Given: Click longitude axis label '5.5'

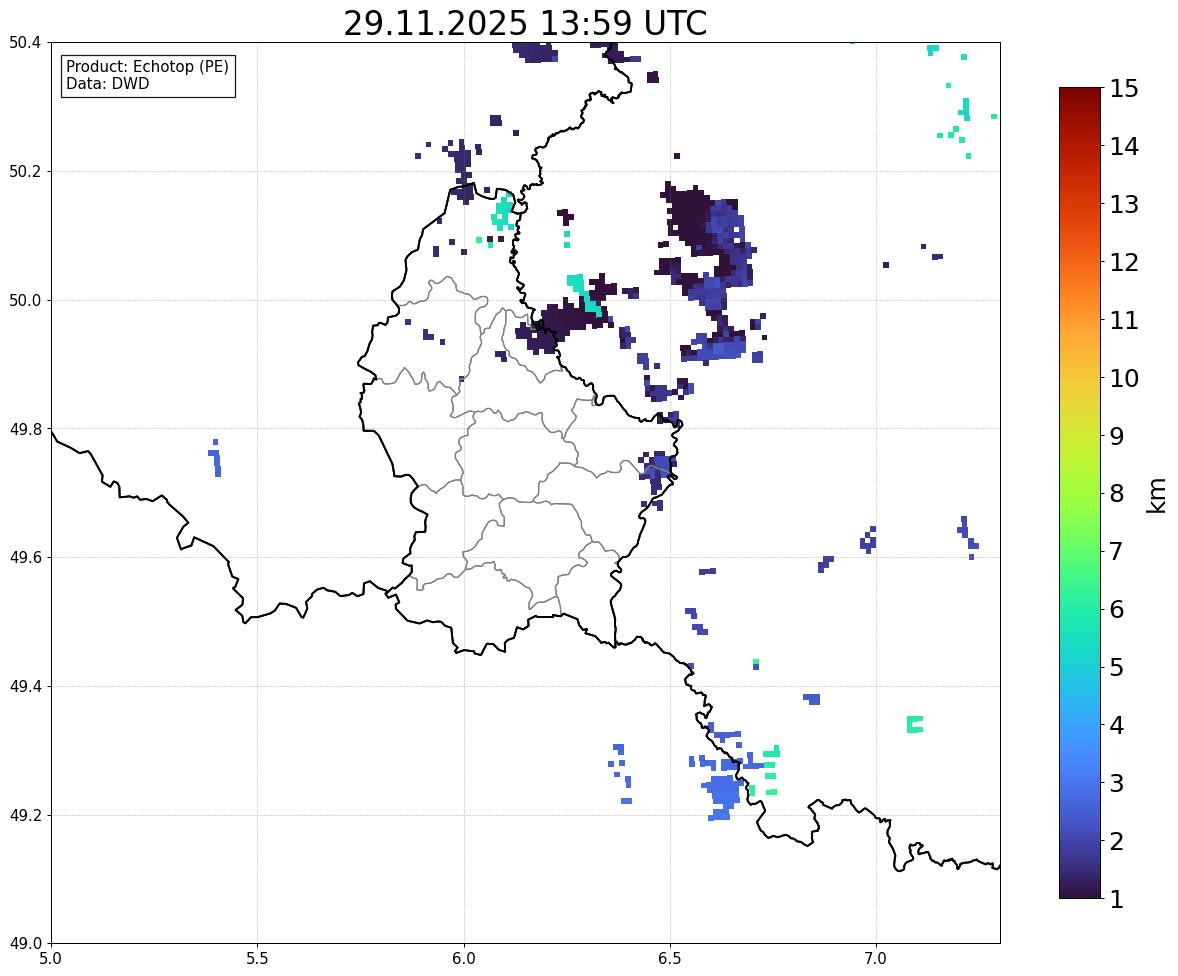Looking at the screenshot, I should point(258,959).
